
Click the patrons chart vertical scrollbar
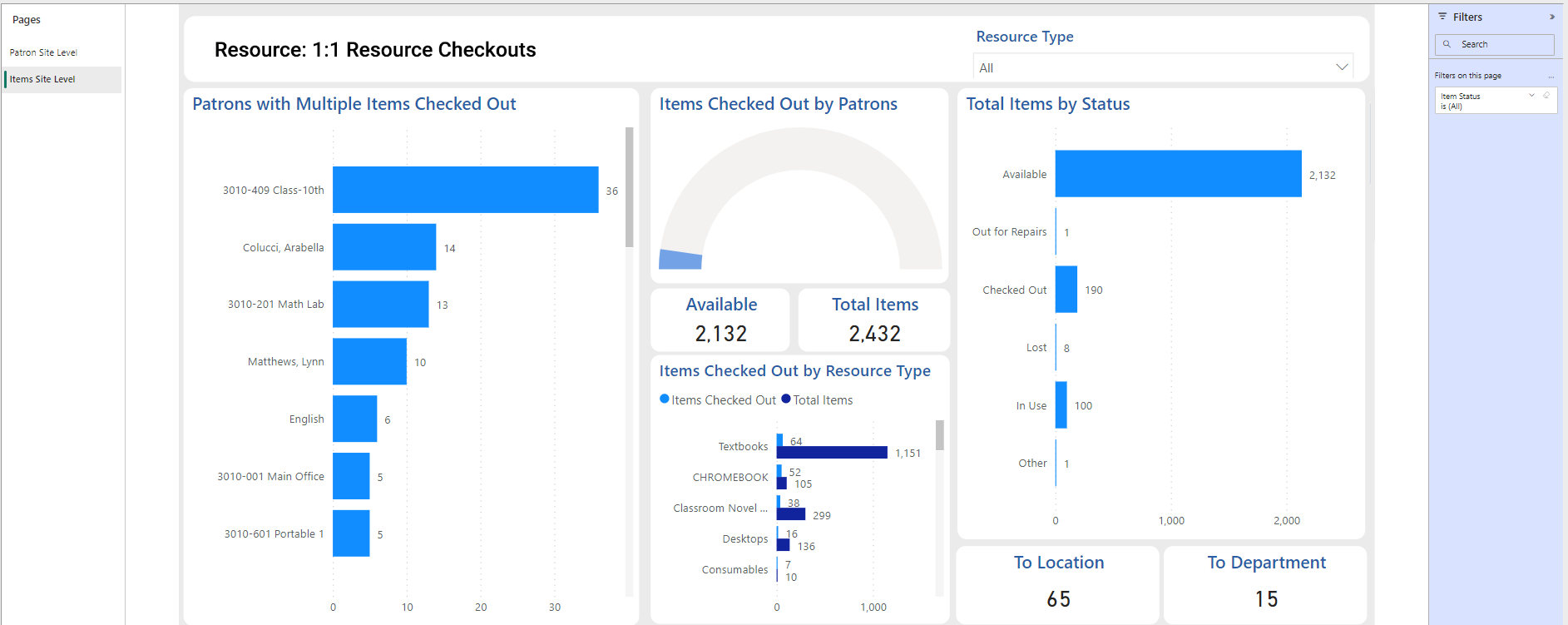[x=629, y=187]
